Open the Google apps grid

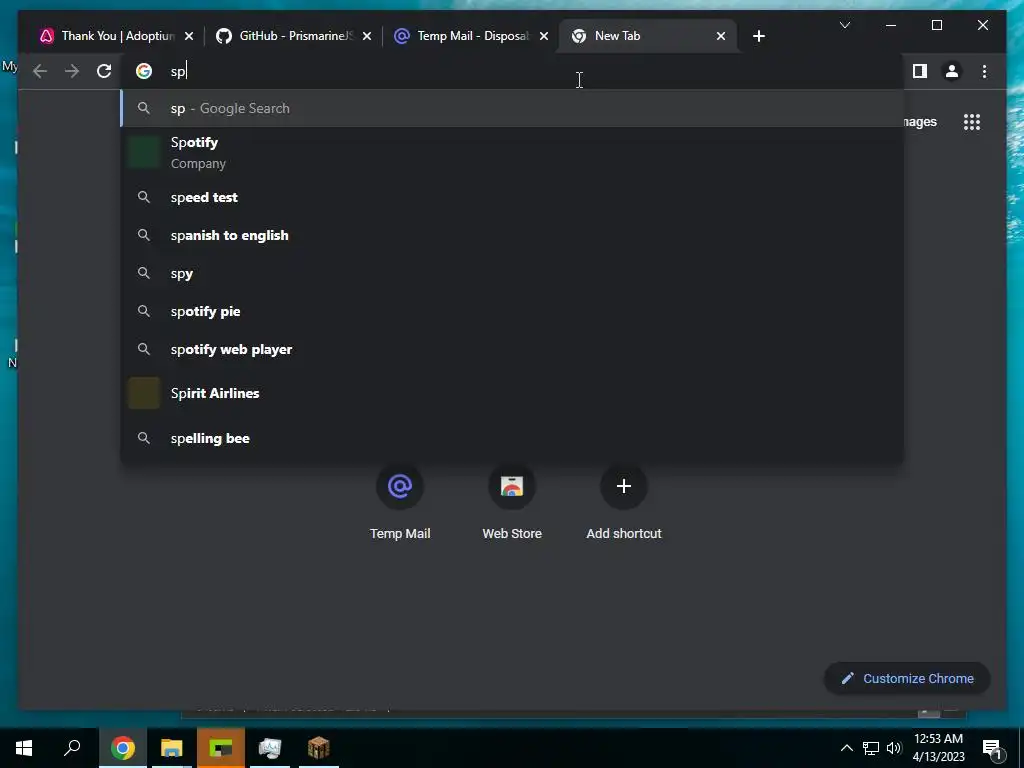coord(972,122)
